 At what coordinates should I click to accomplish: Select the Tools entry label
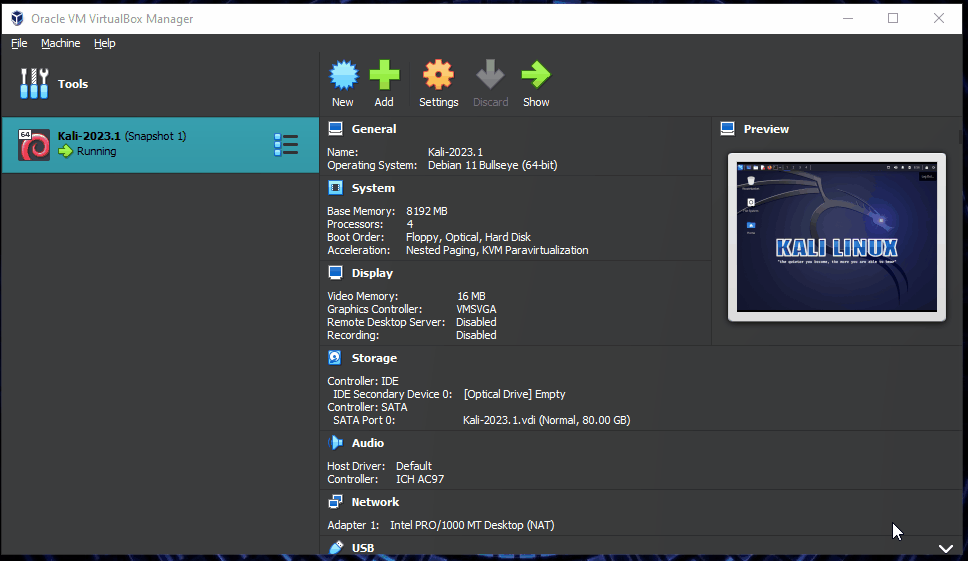[73, 84]
